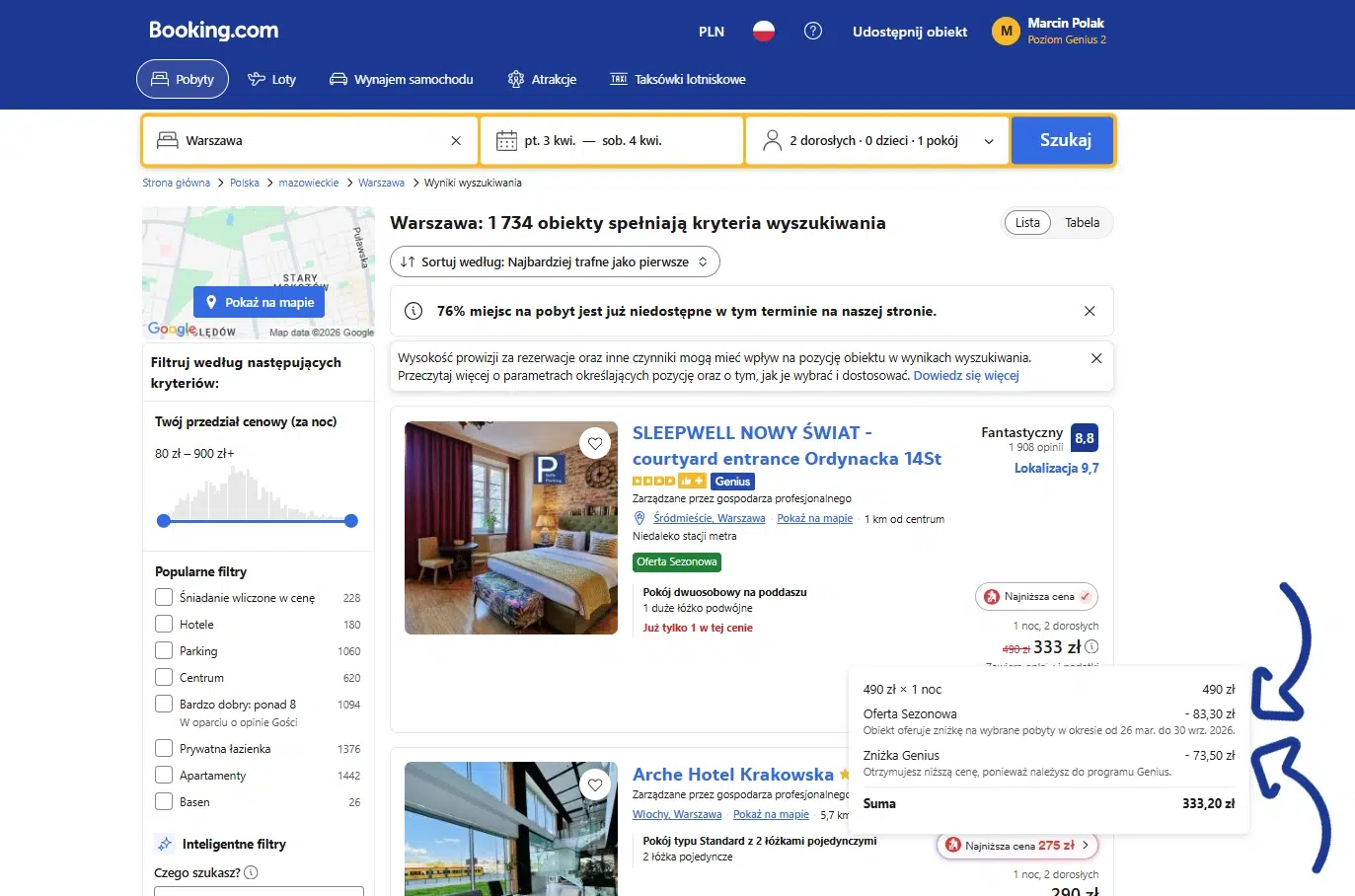Switch to the Loty tab
The image size is (1355, 896).
[271, 80]
